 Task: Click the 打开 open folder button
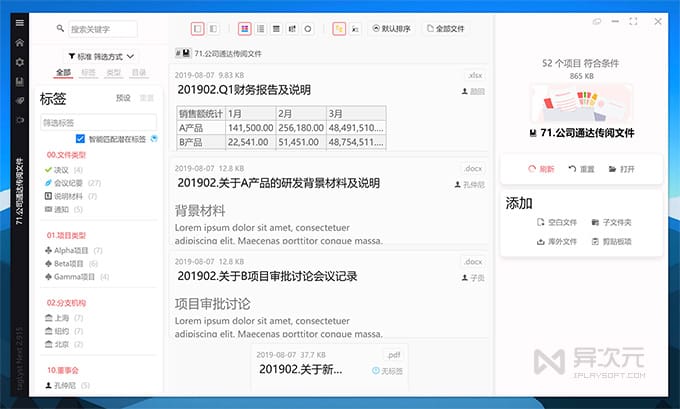coord(621,169)
